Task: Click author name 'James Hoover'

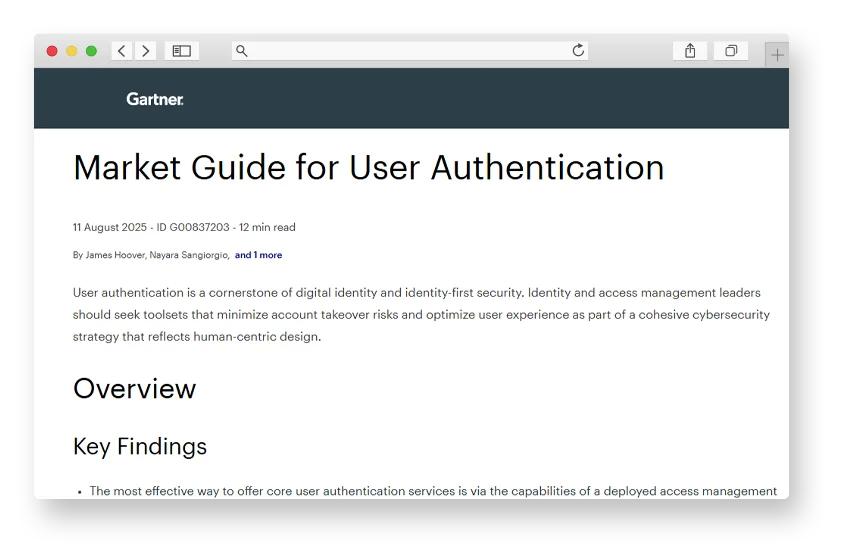Action: 115,255
